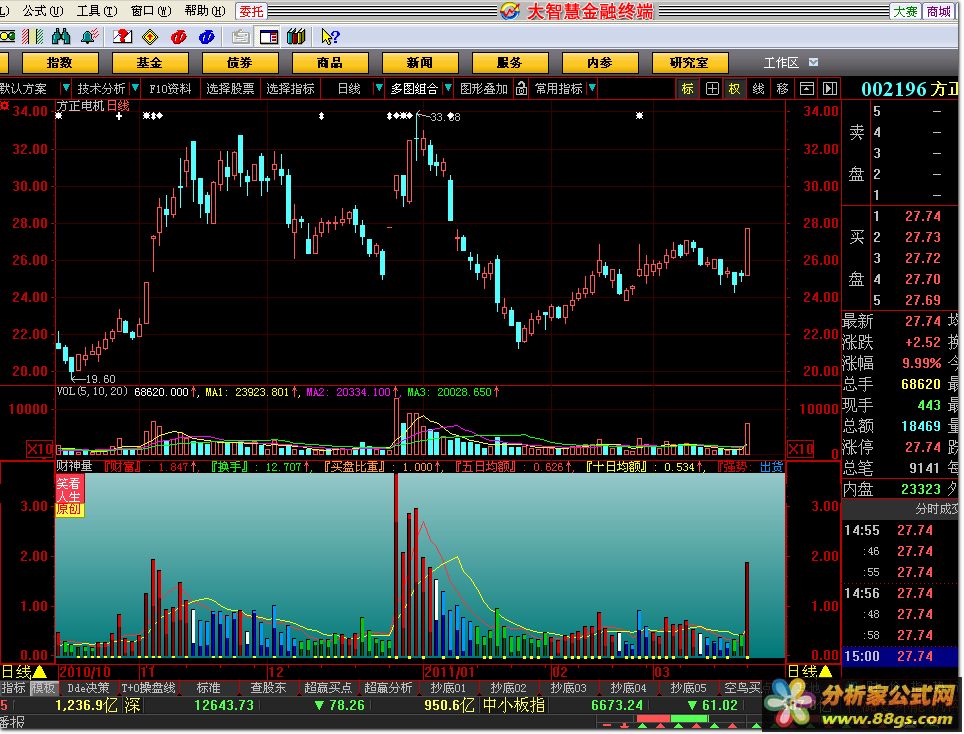
Task: Click the 基金 fund button
Action: [x=149, y=62]
